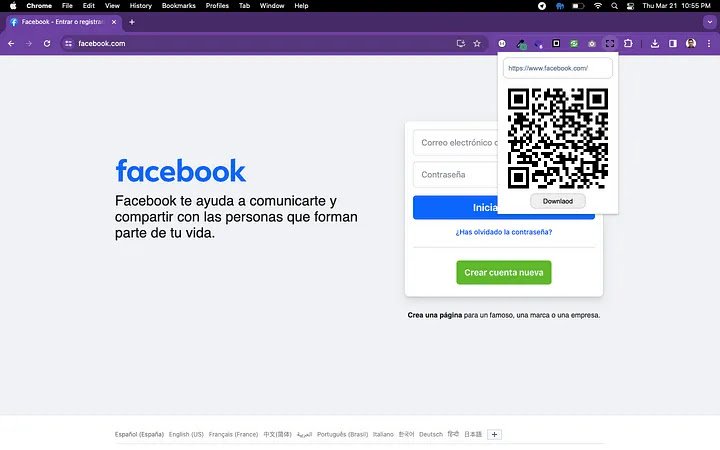
Task: Click Crear cuenta nueva button
Action: (x=504, y=273)
